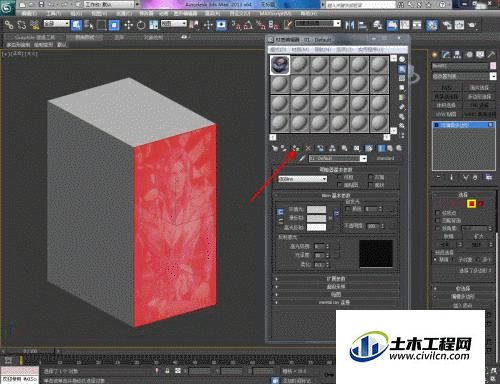
Task: Open Navigation (导航) menu in editor
Action: (x=322, y=49)
